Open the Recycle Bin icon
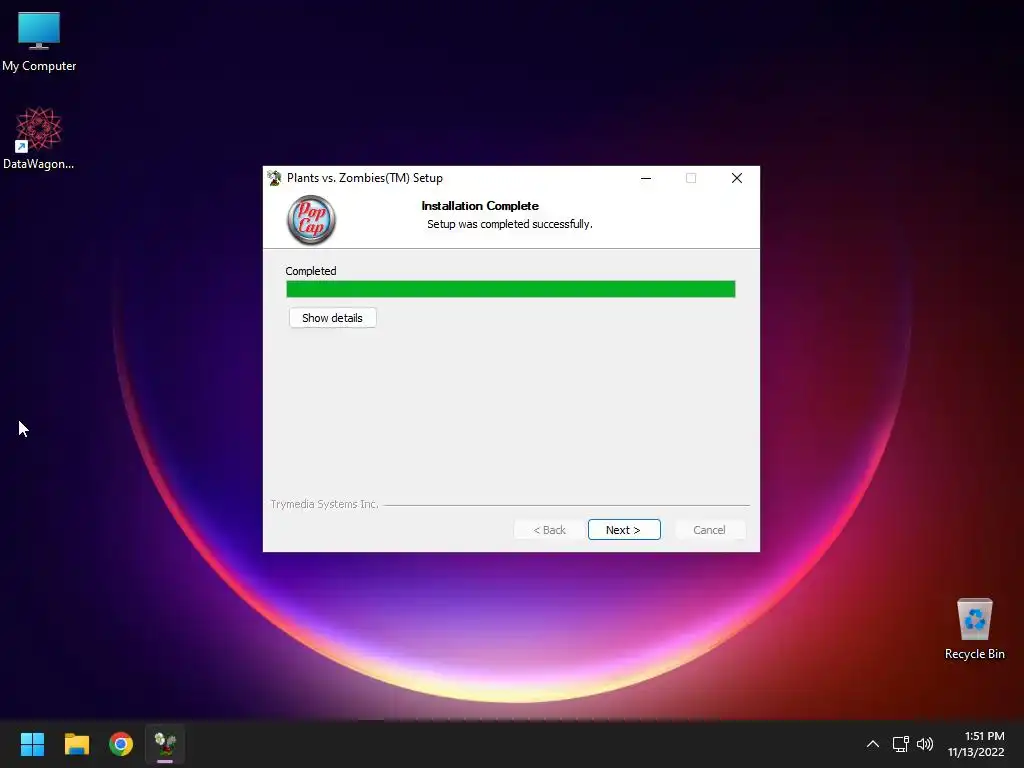The height and width of the screenshot is (768, 1024). 974,629
